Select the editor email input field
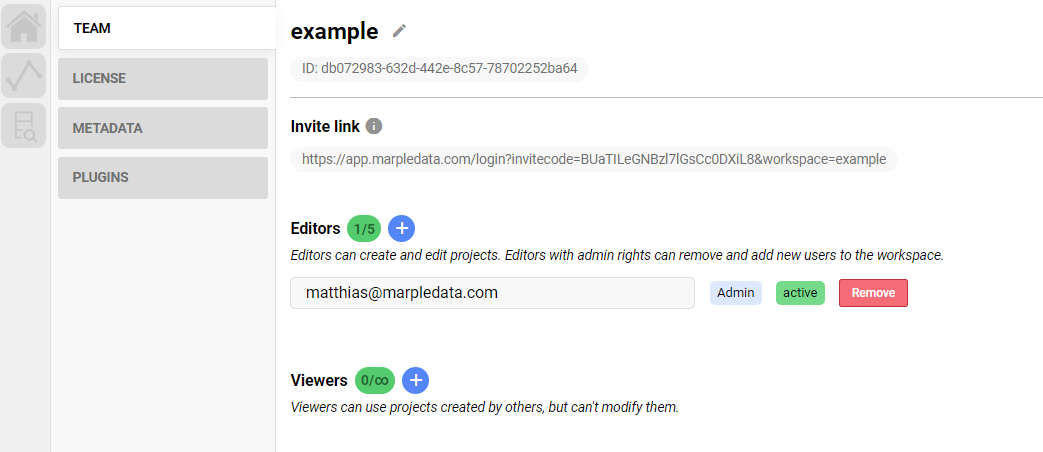 point(492,293)
